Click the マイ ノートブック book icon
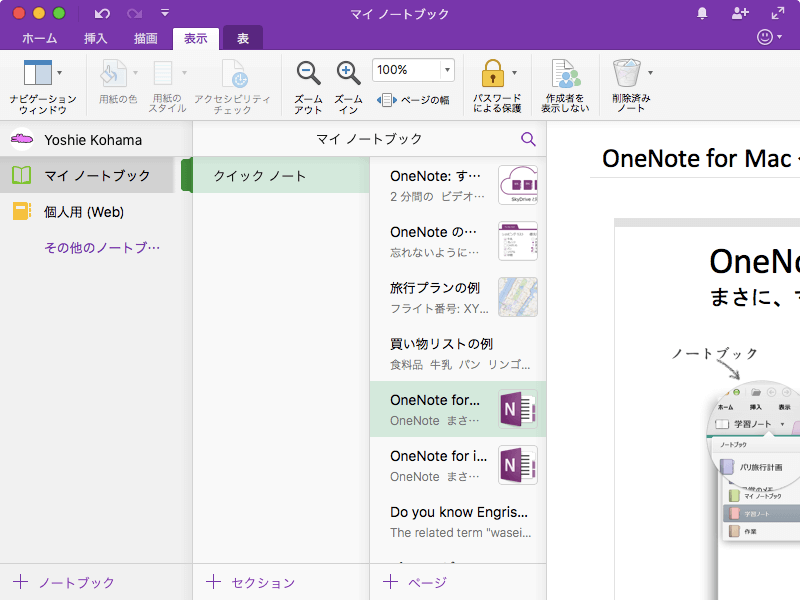The width and height of the screenshot is (800, 600). (x=21, y=176)
